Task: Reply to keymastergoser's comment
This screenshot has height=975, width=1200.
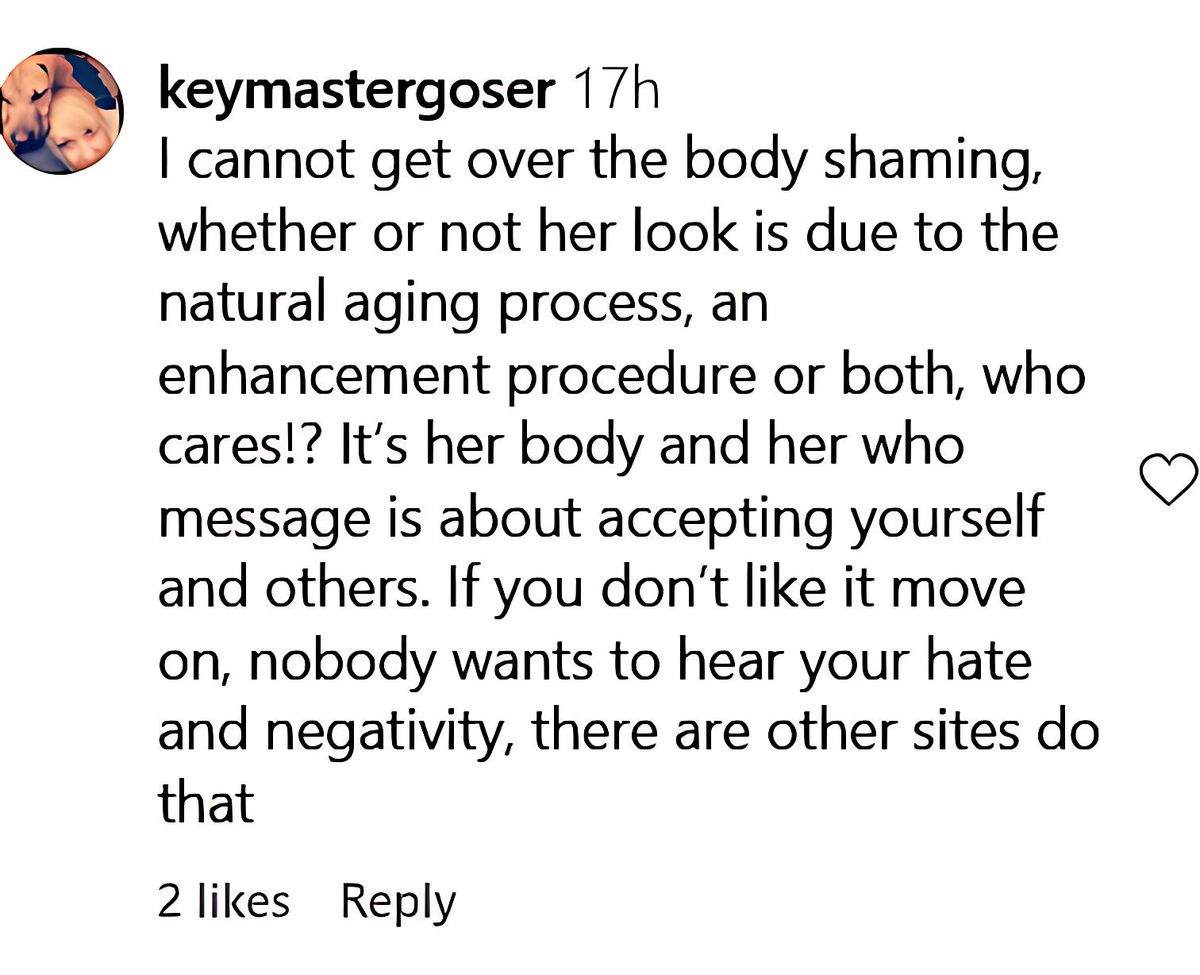Action: click(398, 902)
